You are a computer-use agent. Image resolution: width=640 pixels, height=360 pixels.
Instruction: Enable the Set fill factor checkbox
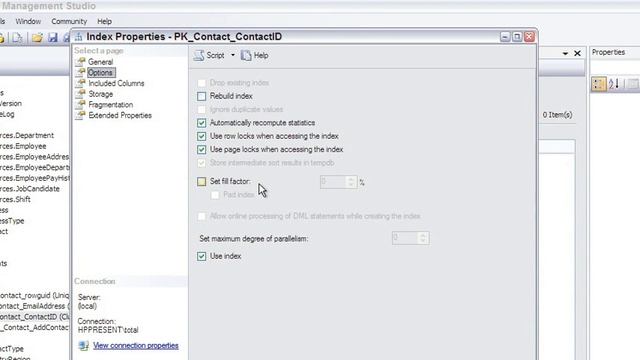click(x=202, y=182)
